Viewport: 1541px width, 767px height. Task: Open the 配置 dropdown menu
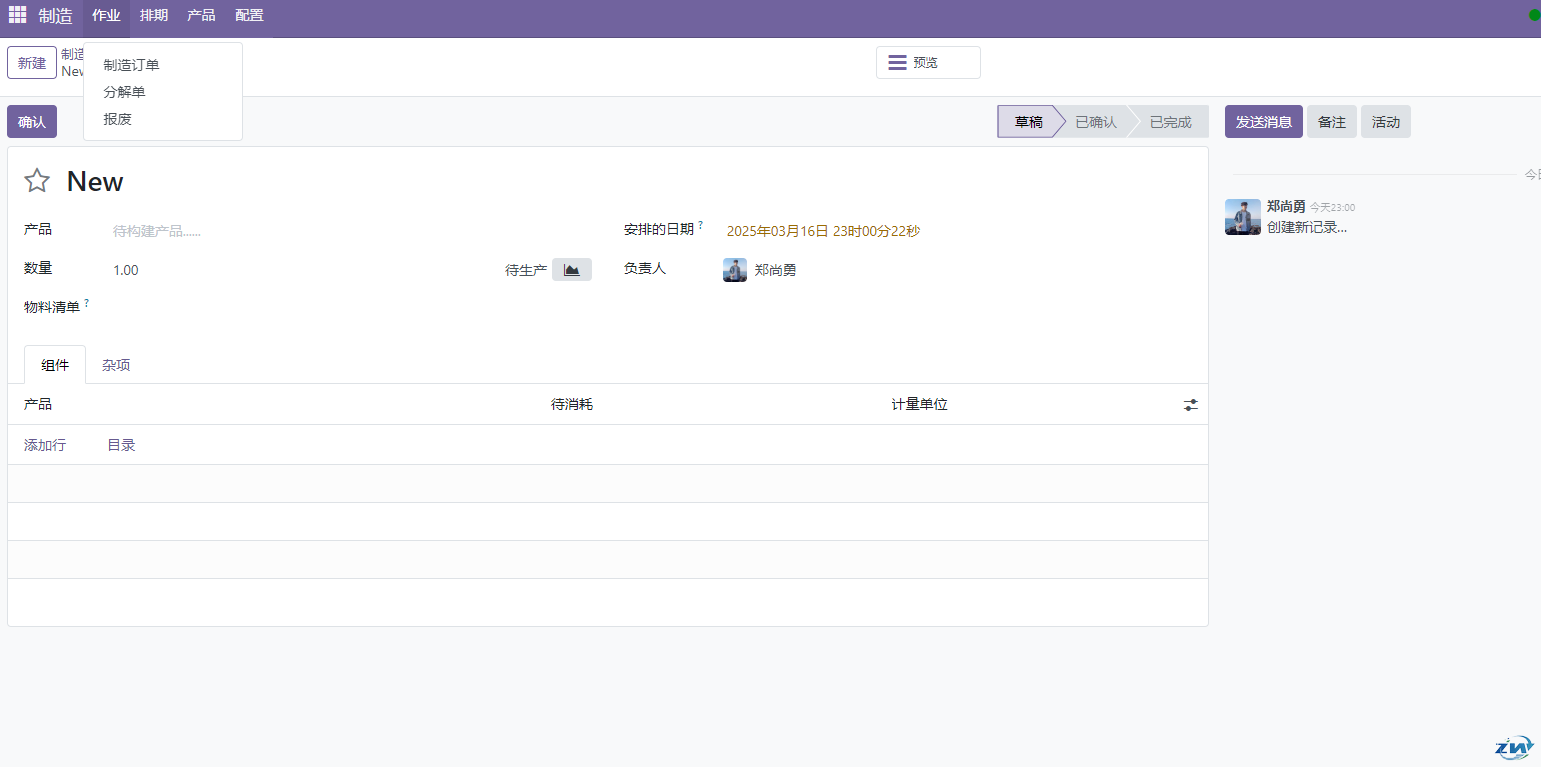click(249, 15)
